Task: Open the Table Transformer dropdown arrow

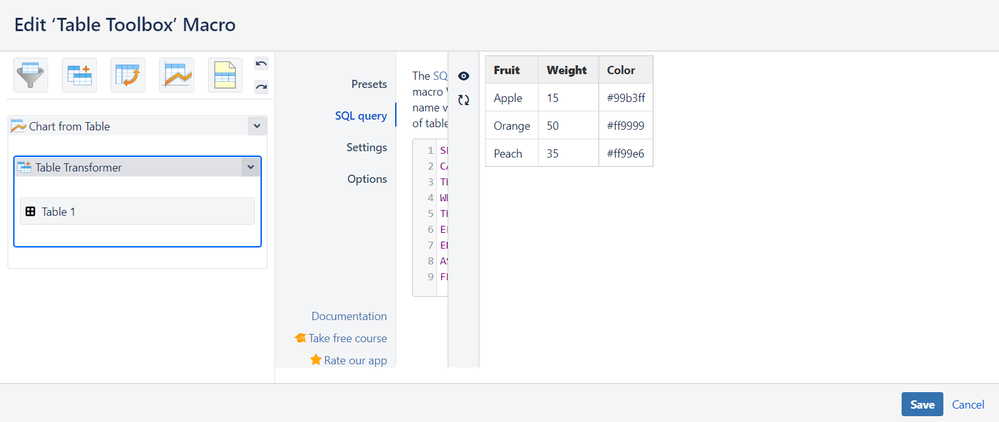Action: pos(249,168)
